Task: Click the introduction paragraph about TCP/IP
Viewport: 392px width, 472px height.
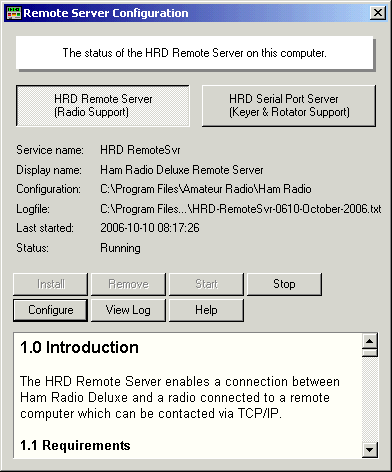Action: (x=180, y=397)
